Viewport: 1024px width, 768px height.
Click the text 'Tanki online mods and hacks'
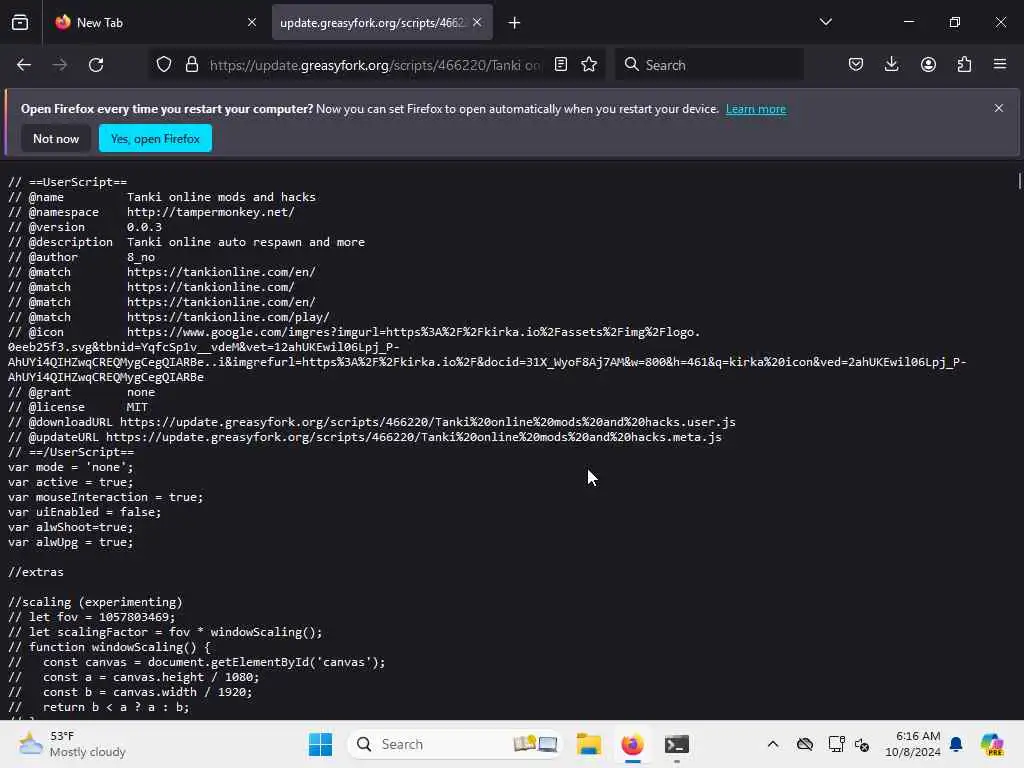221,197
